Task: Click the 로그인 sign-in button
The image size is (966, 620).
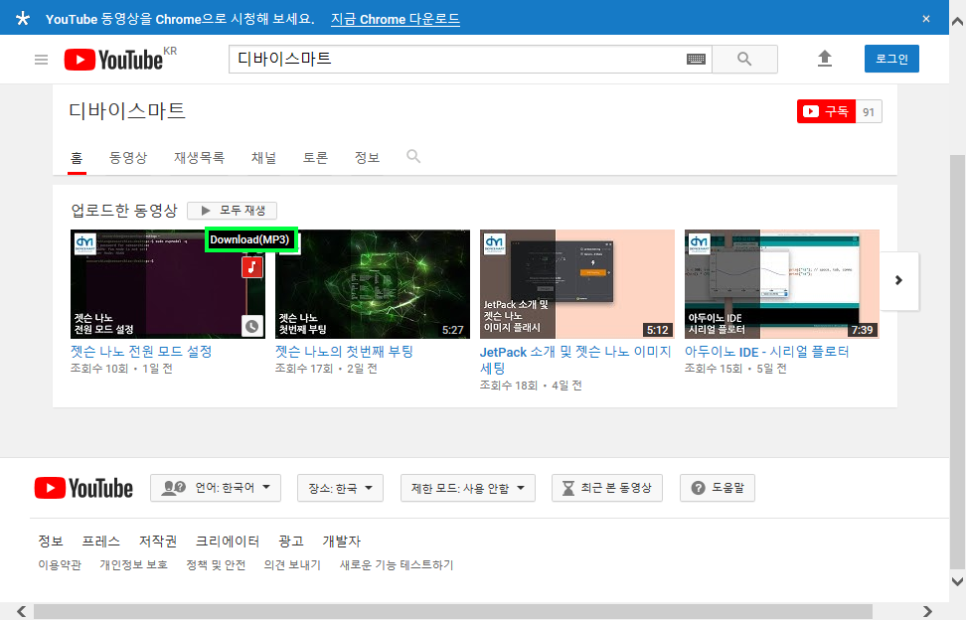Action: [891, 59]
